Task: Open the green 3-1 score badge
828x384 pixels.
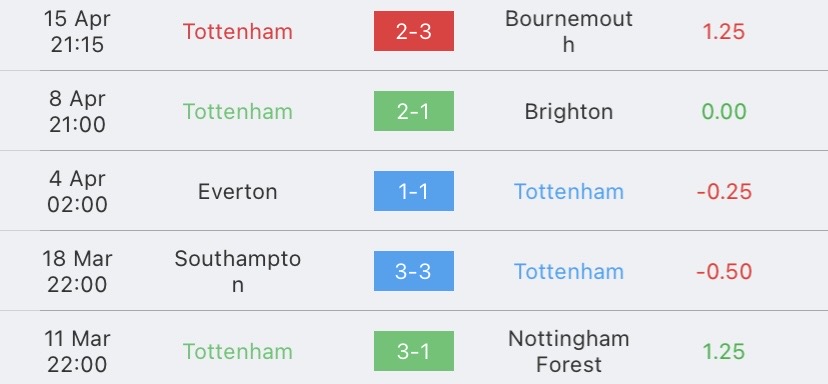Action: coord(413,351)
